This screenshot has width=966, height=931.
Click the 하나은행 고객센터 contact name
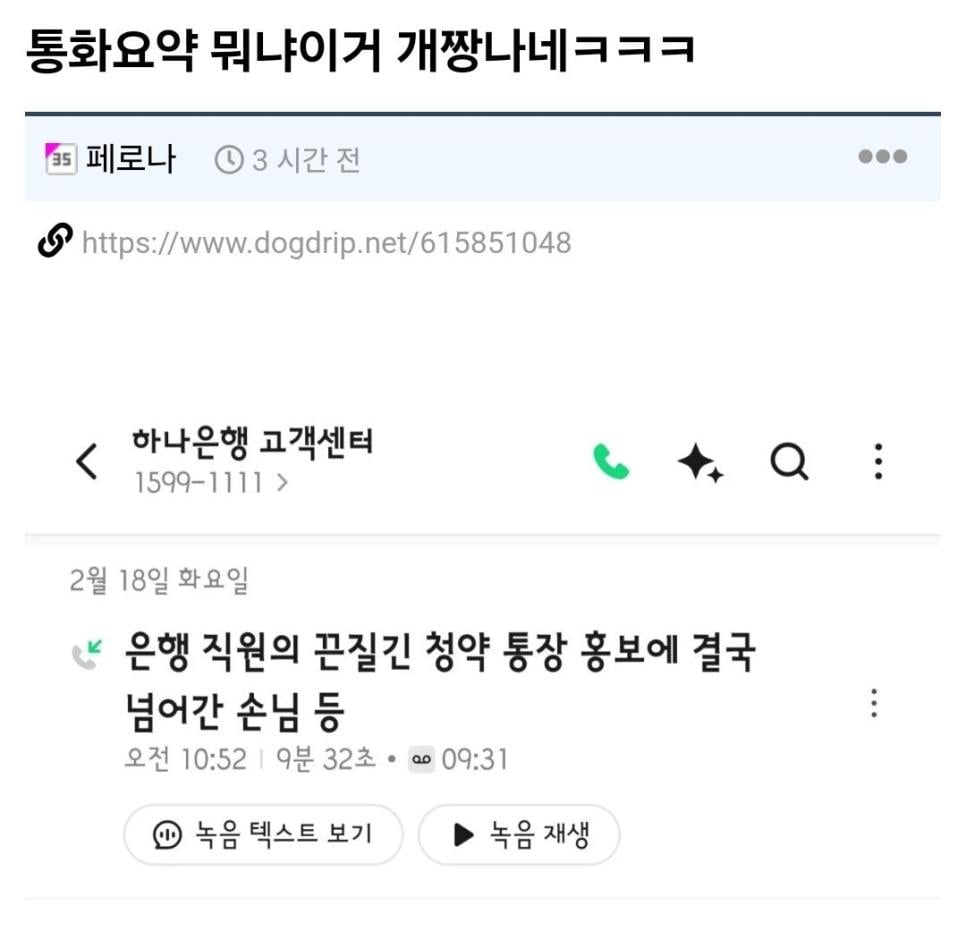pos(253,442)
